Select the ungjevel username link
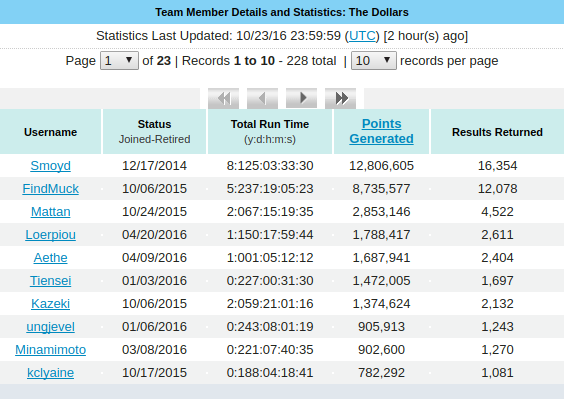 pyautogui.click(x=50, y=327)
